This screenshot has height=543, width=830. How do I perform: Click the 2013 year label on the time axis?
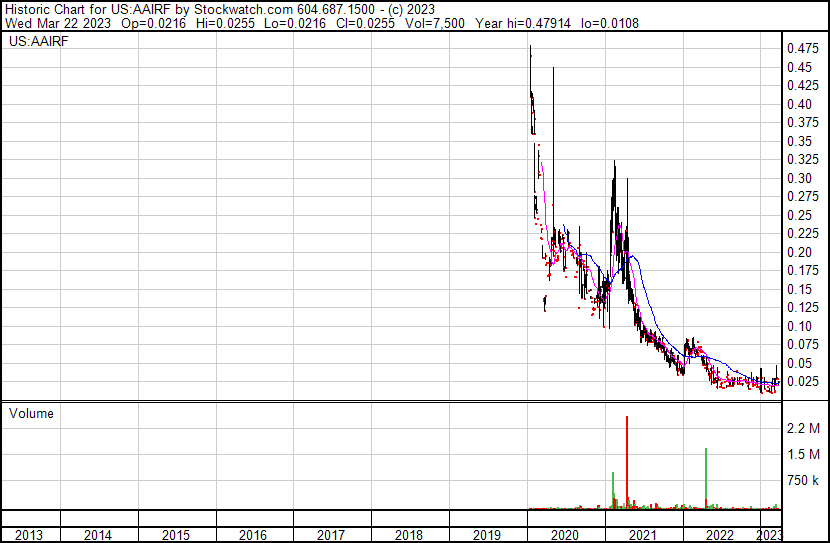pyautogui.click(x=30, y=535)
